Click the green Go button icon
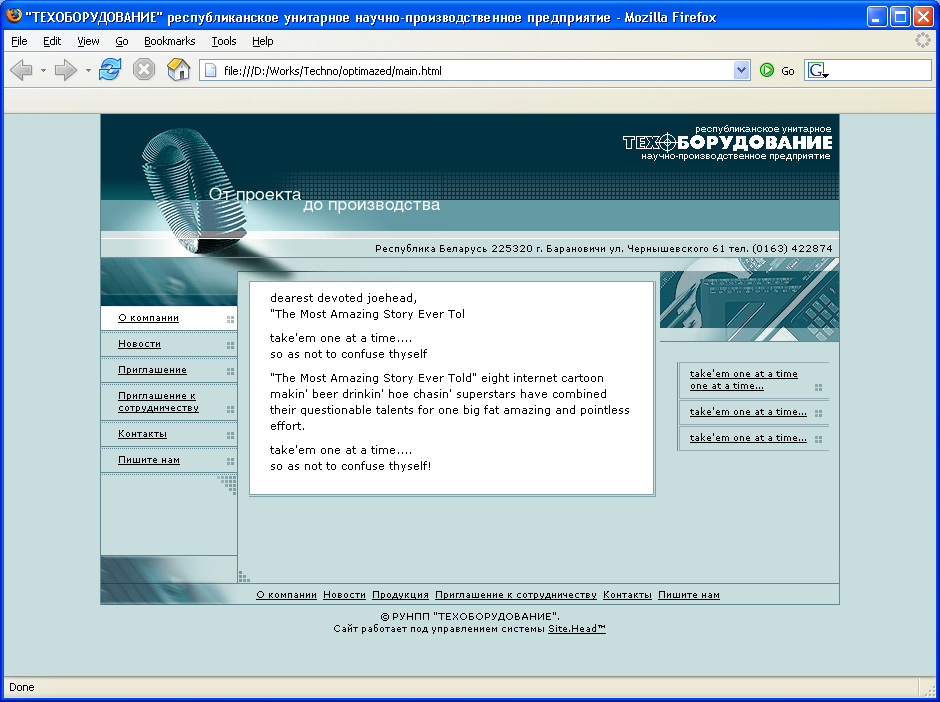The height and width of the screenshot is (702, 940). tap(767, 70)
